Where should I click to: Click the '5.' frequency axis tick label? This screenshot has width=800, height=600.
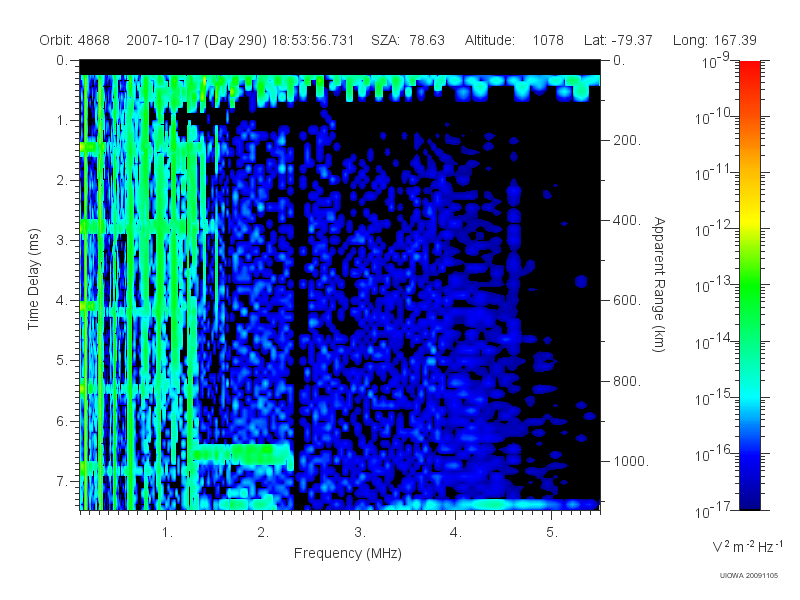(552, 533)
